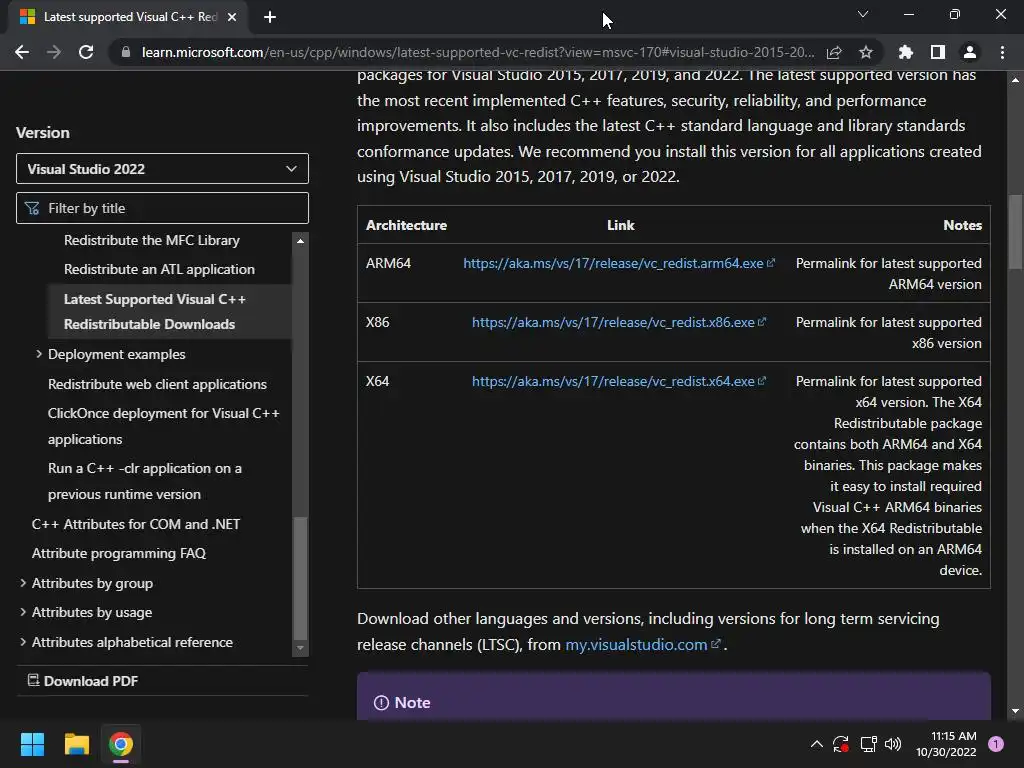Open Redistribute web client applications

157,384
